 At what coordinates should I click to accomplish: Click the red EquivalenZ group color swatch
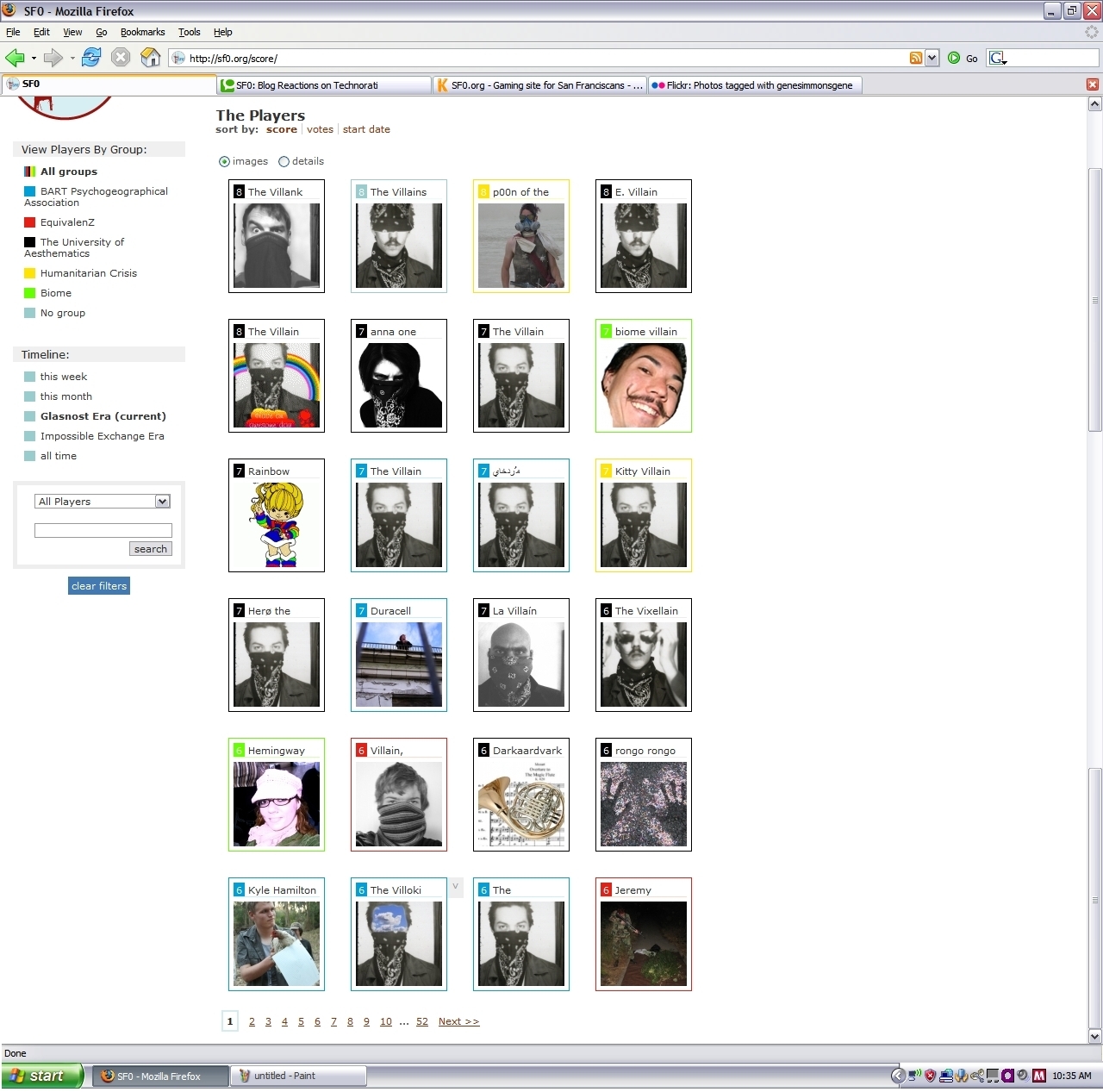coord(30,222)
